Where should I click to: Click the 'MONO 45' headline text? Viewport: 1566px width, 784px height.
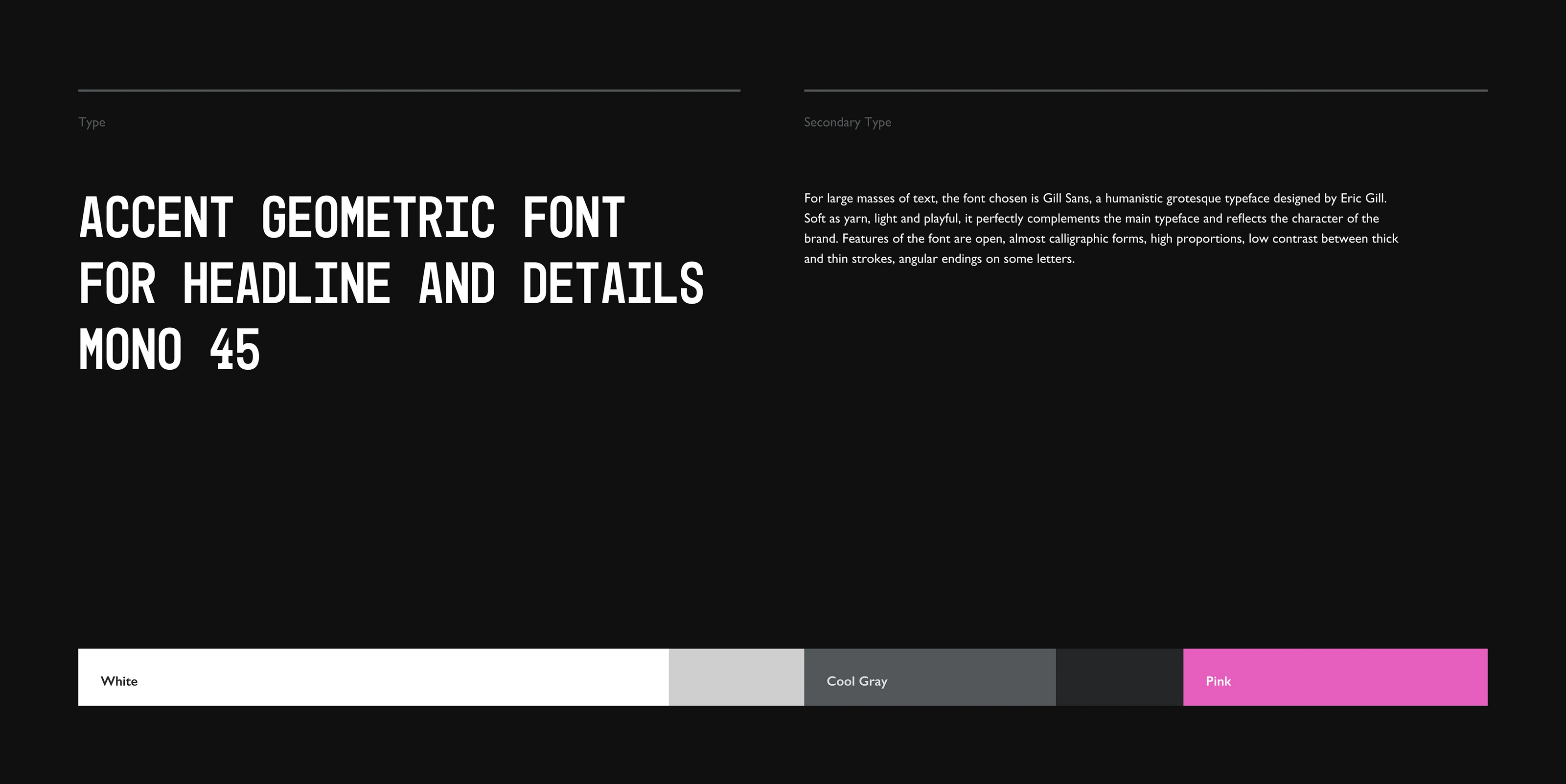[x=169, y=350]
